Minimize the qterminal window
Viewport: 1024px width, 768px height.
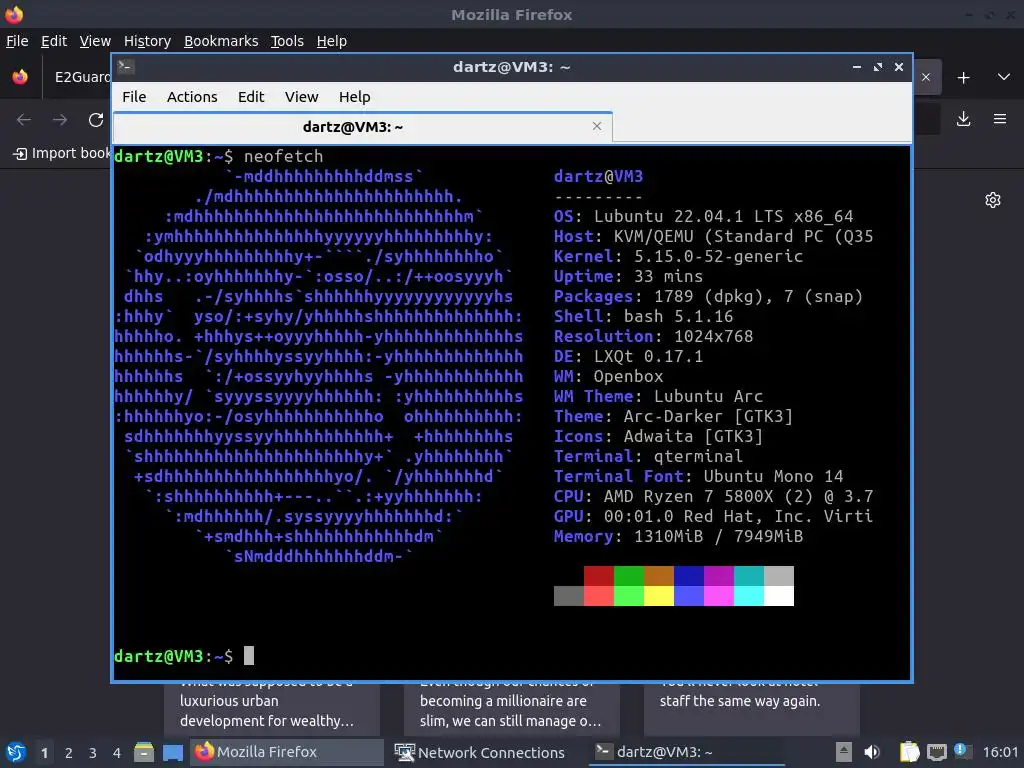(857, 67)
